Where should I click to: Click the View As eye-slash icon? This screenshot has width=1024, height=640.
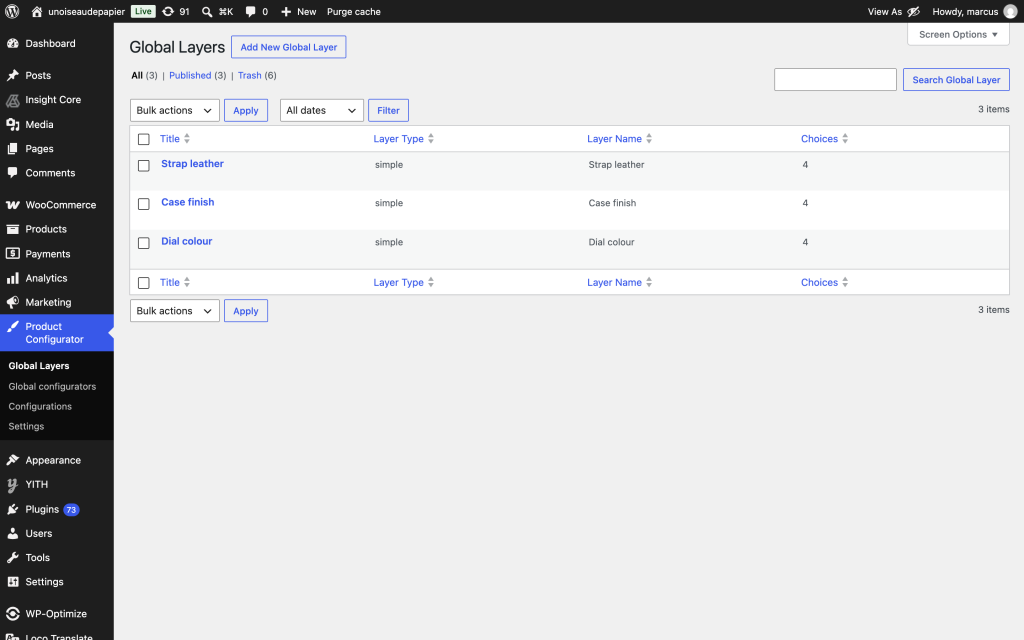tap(914, 12)
